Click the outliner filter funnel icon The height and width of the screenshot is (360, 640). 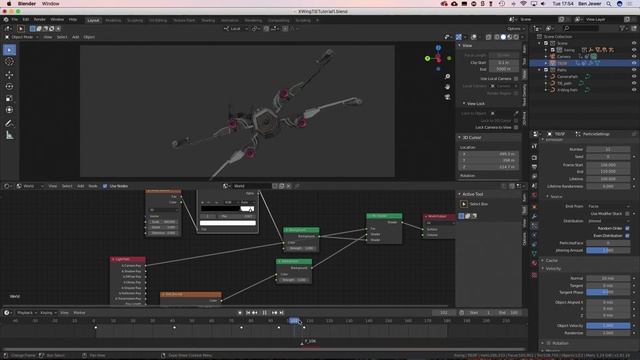pos(622,28)
